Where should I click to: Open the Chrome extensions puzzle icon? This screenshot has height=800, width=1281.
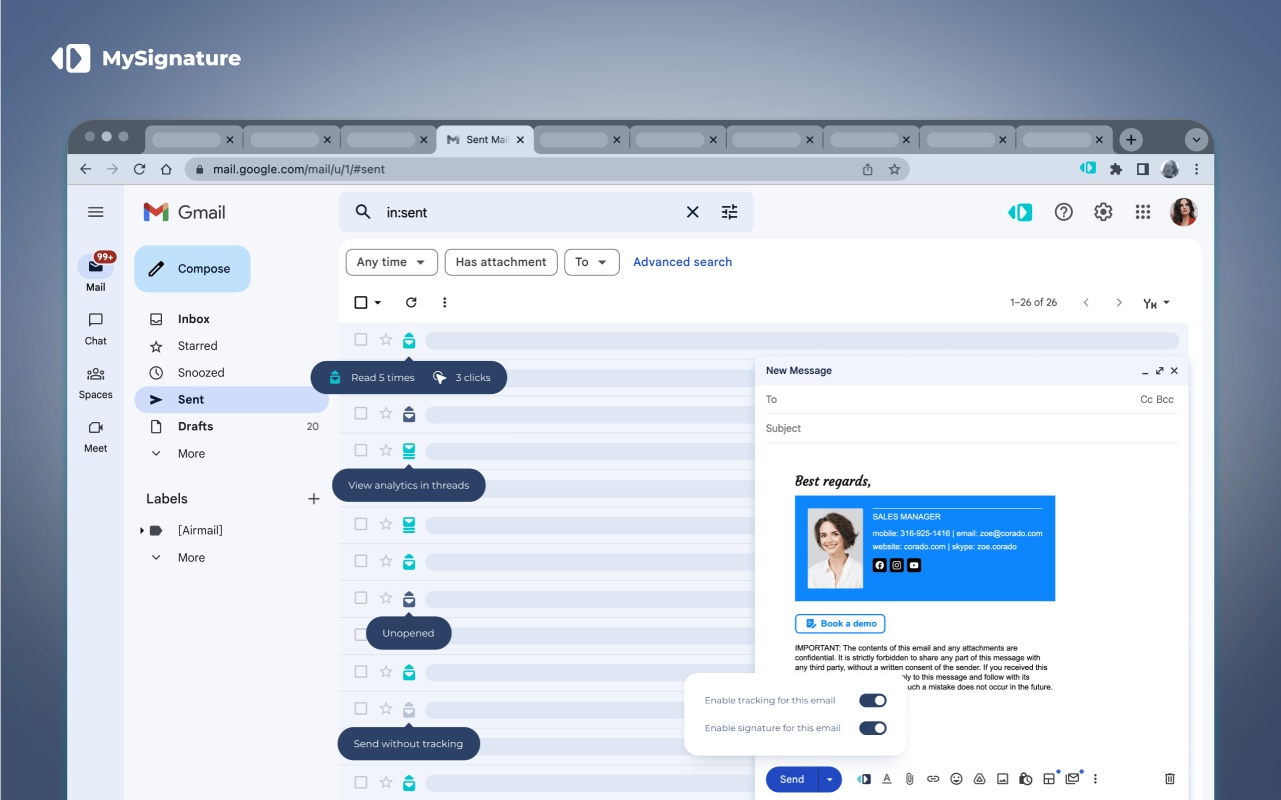pos(1116,169)
